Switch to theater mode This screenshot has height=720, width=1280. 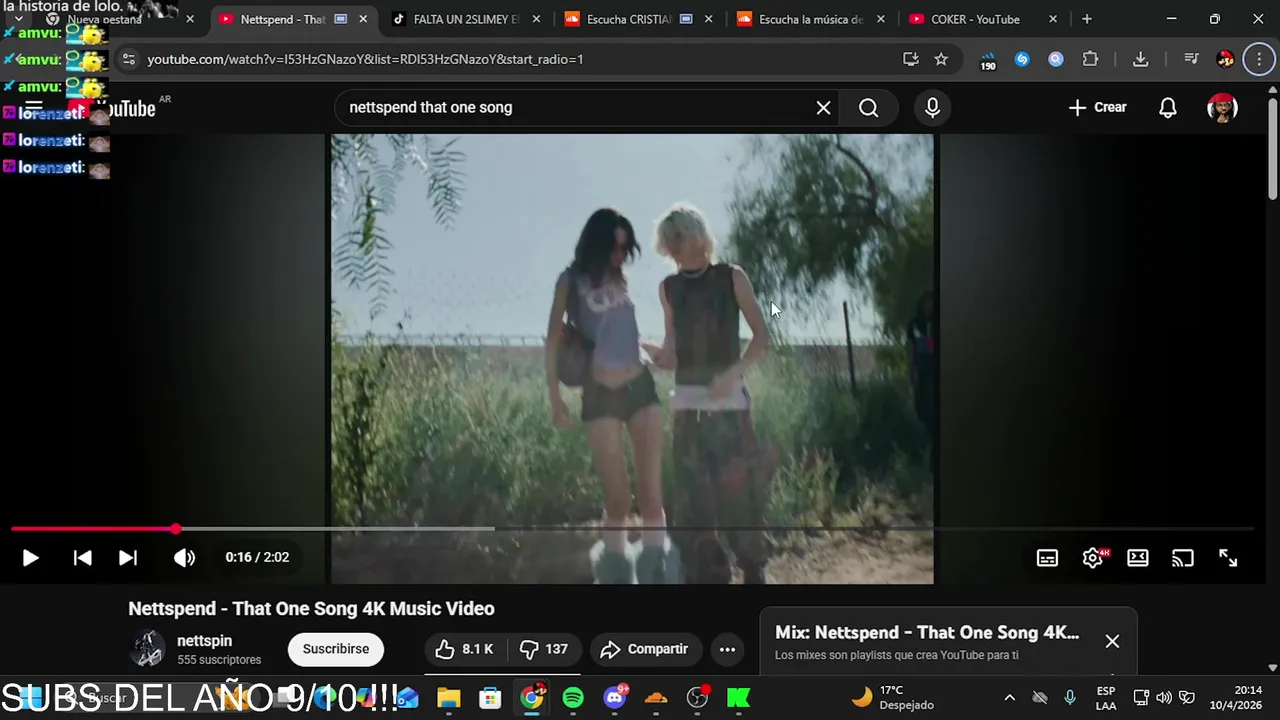point(1138,558)
